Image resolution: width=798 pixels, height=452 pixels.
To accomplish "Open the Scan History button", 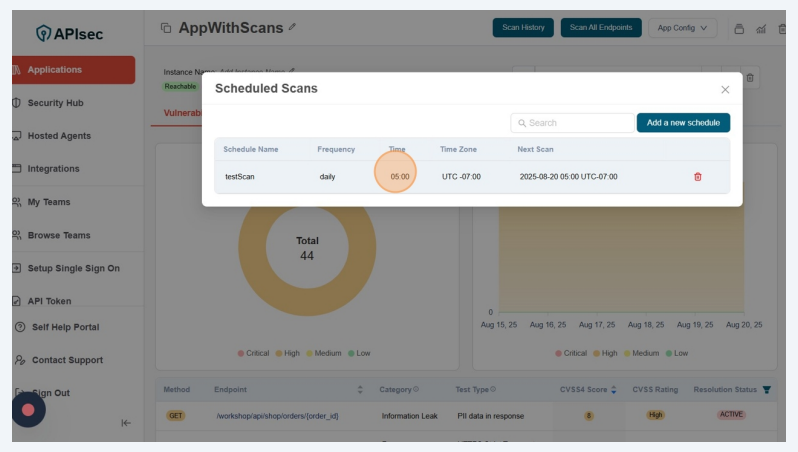I will click(x=523, y=28).
